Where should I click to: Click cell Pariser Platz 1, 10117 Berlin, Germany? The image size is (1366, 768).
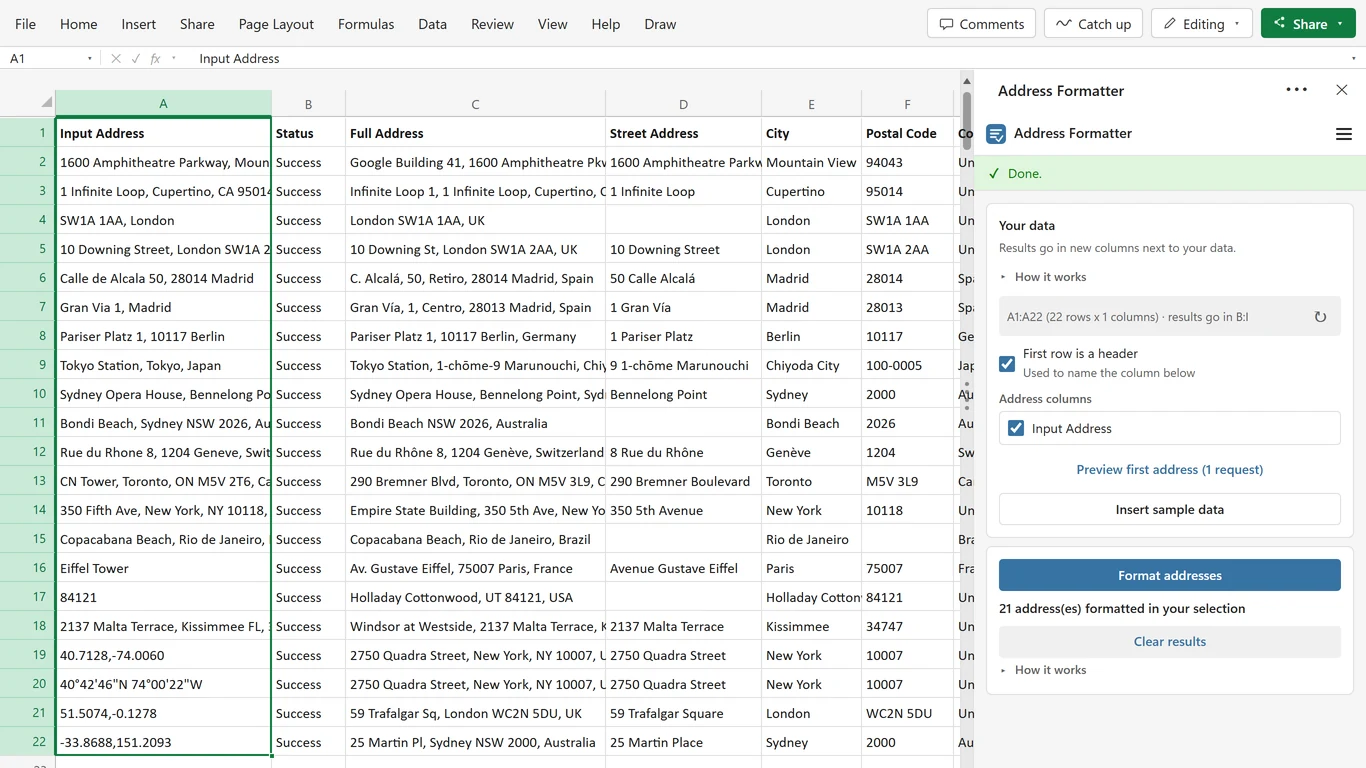(475, 336)
